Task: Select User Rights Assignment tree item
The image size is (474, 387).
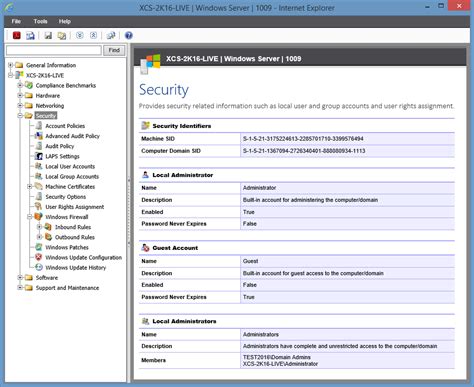Action: click(x=75, y=207)
